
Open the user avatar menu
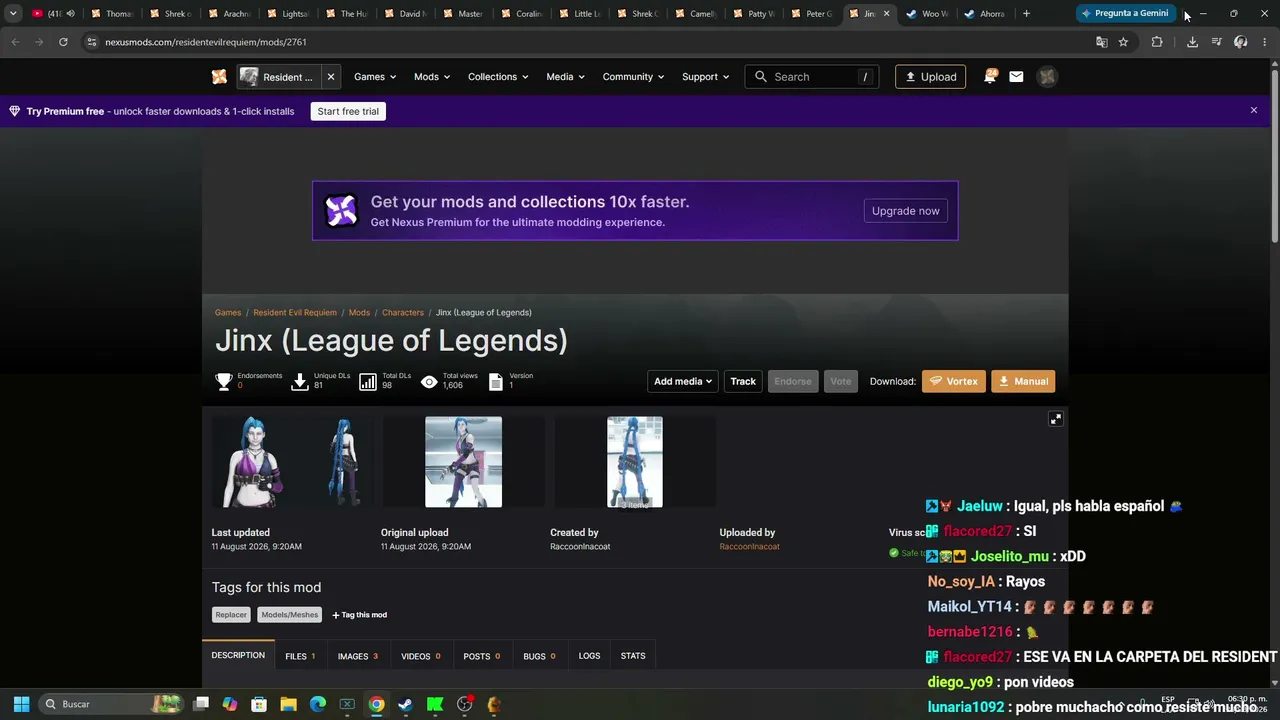click(x=1047, y=77)
